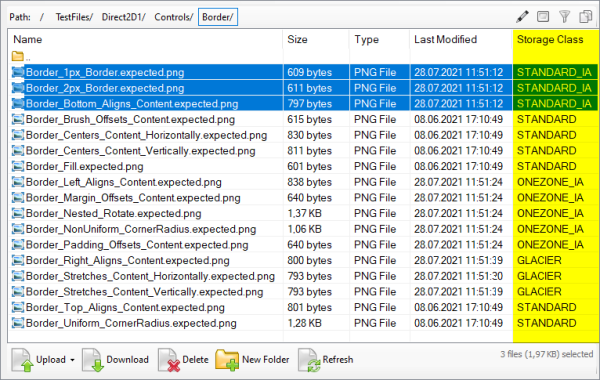The width and height of the screenshot is (600, 380).
Task: Click file icon of Border_Left_Aligns_Content.expected.png
Action: [x=18, y=182]
